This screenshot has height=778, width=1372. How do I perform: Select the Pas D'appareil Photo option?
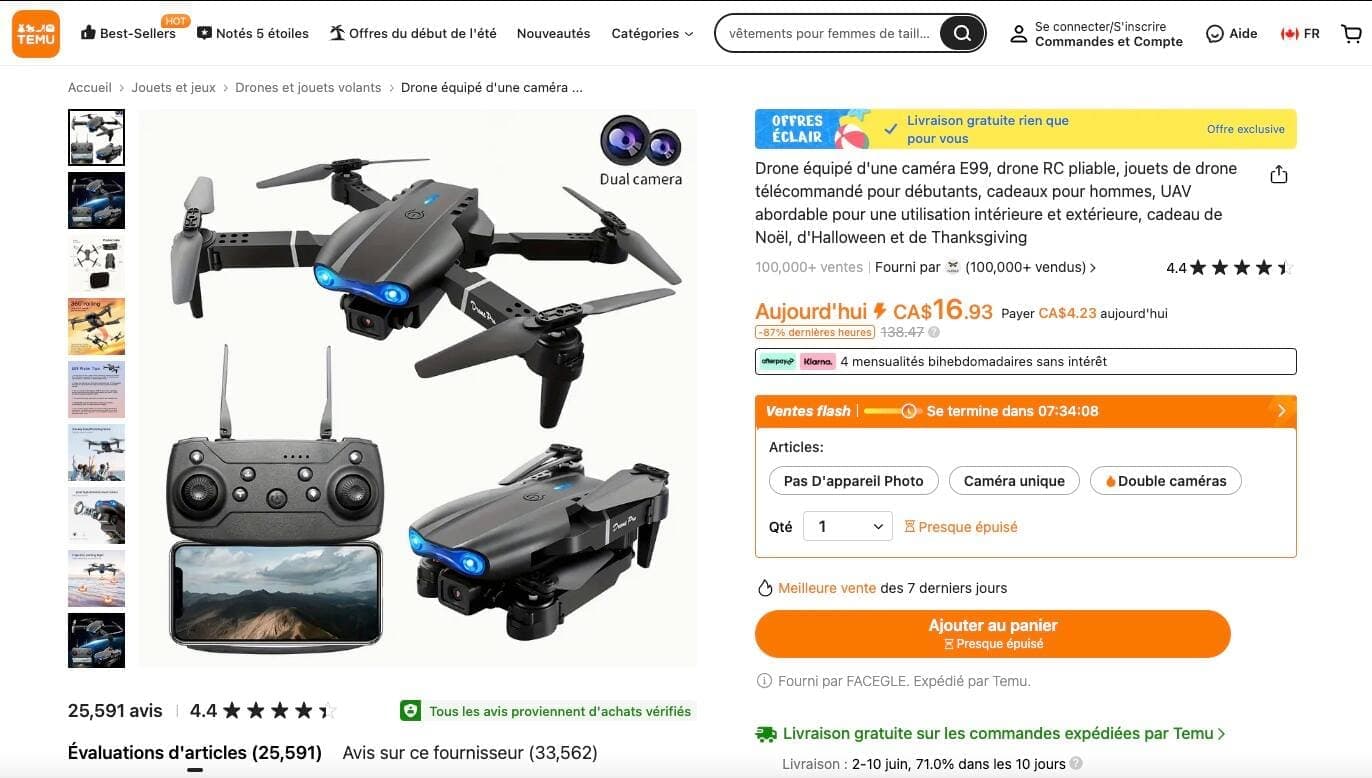click(853, 481)
